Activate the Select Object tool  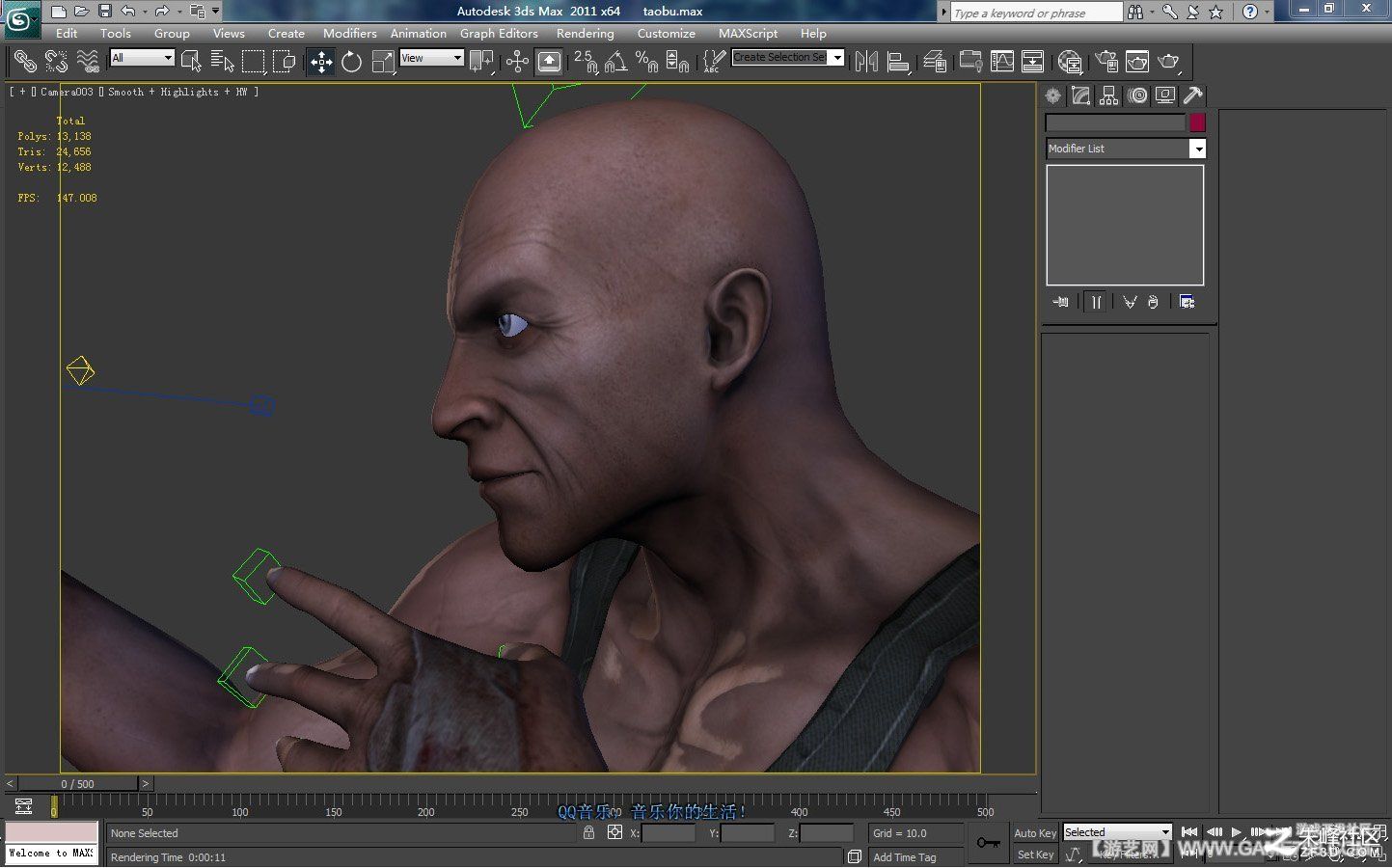(191, 62)
